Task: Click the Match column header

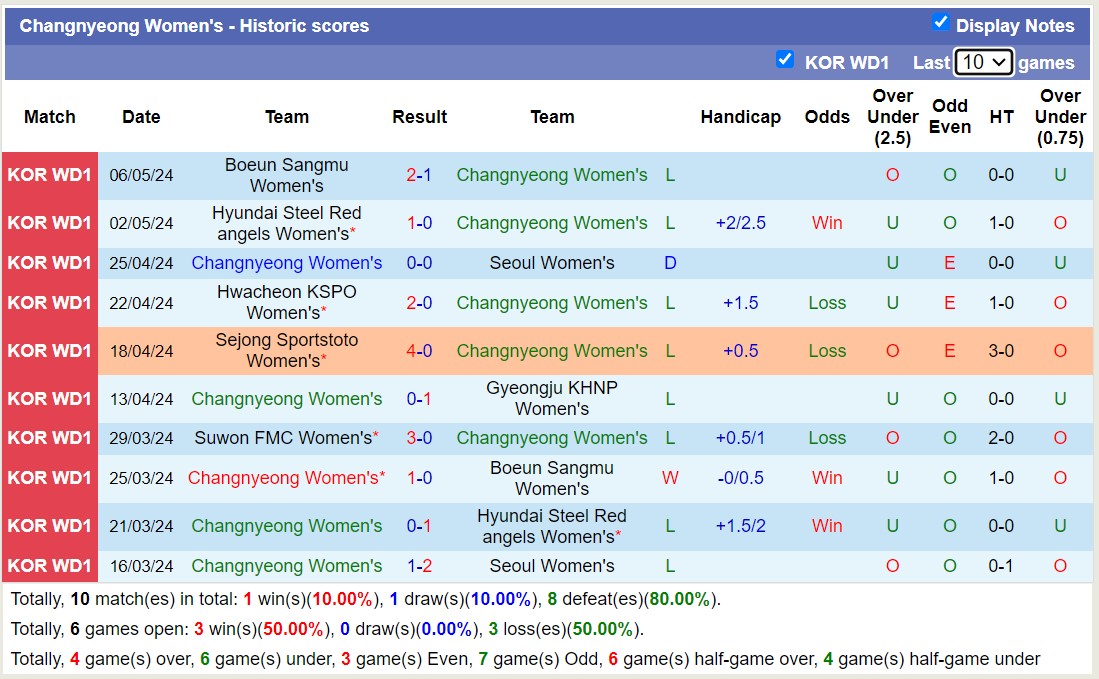Action: coord(49,117)
